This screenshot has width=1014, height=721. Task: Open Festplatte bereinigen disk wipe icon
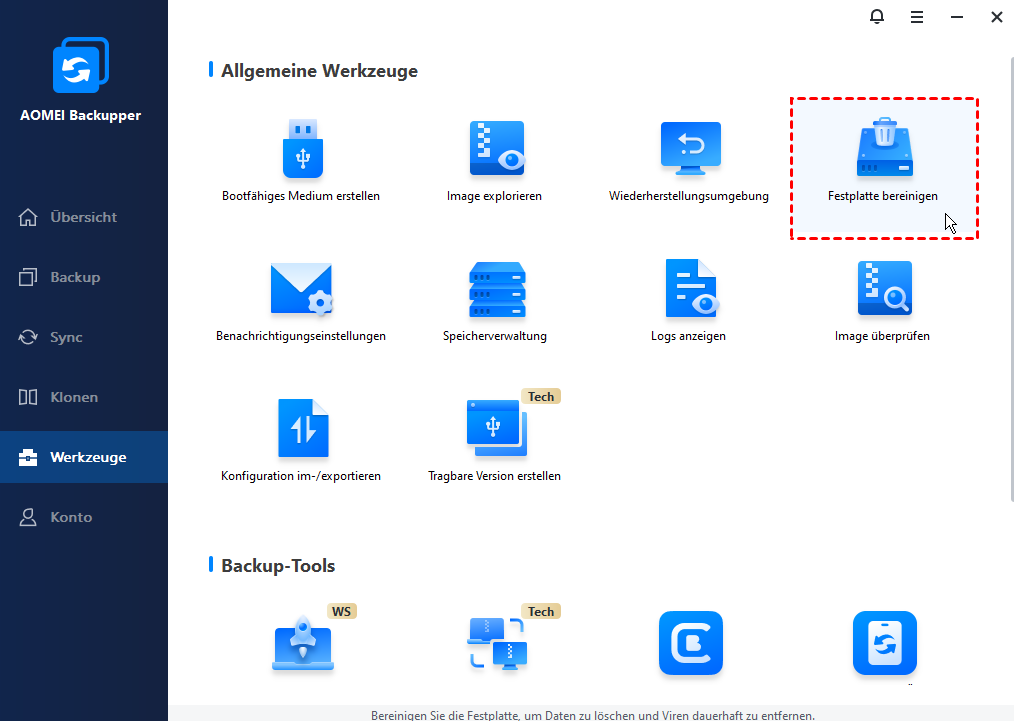[885, 147]
